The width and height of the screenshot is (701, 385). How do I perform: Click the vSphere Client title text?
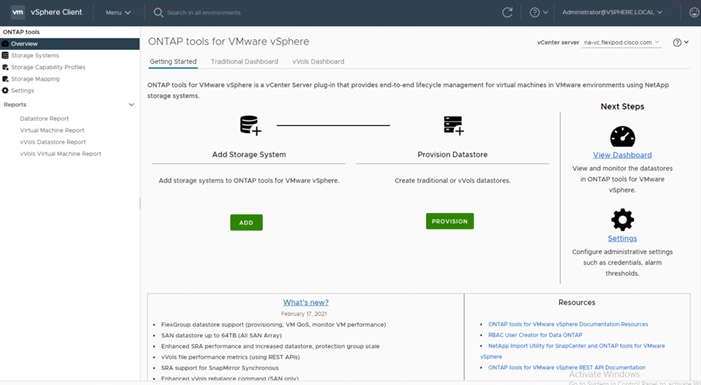56,12
